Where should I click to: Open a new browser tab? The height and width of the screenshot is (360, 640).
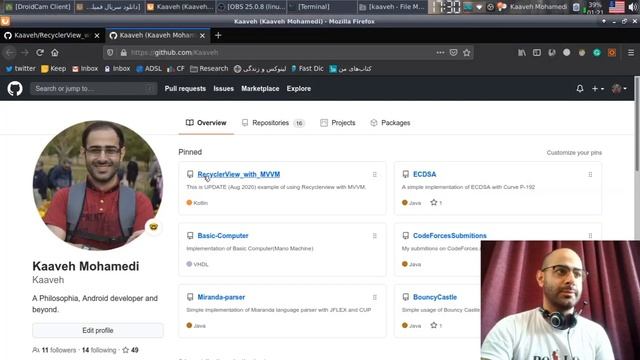218,36
